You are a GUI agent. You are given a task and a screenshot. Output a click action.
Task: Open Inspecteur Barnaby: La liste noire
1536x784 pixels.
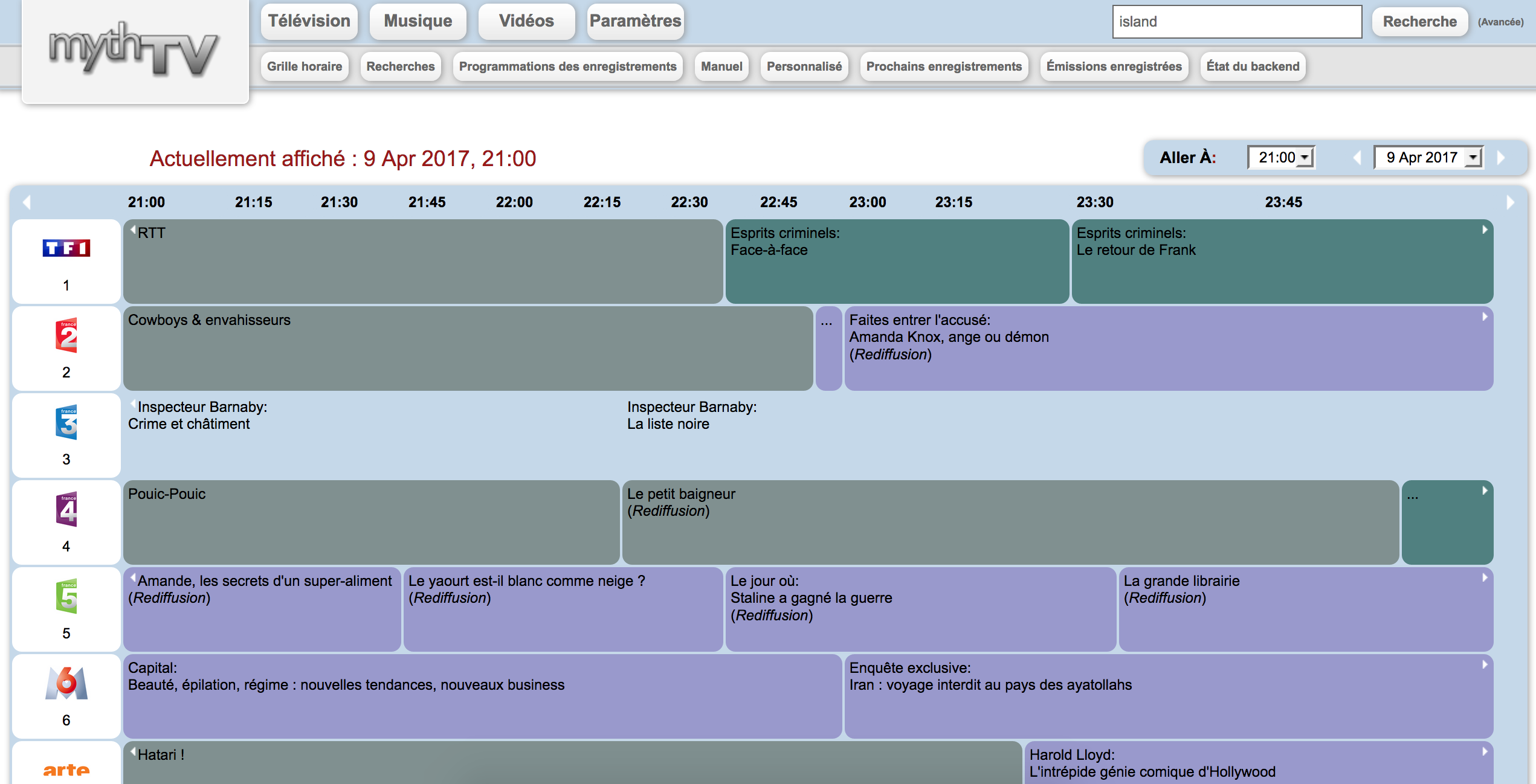[1057, 435]
